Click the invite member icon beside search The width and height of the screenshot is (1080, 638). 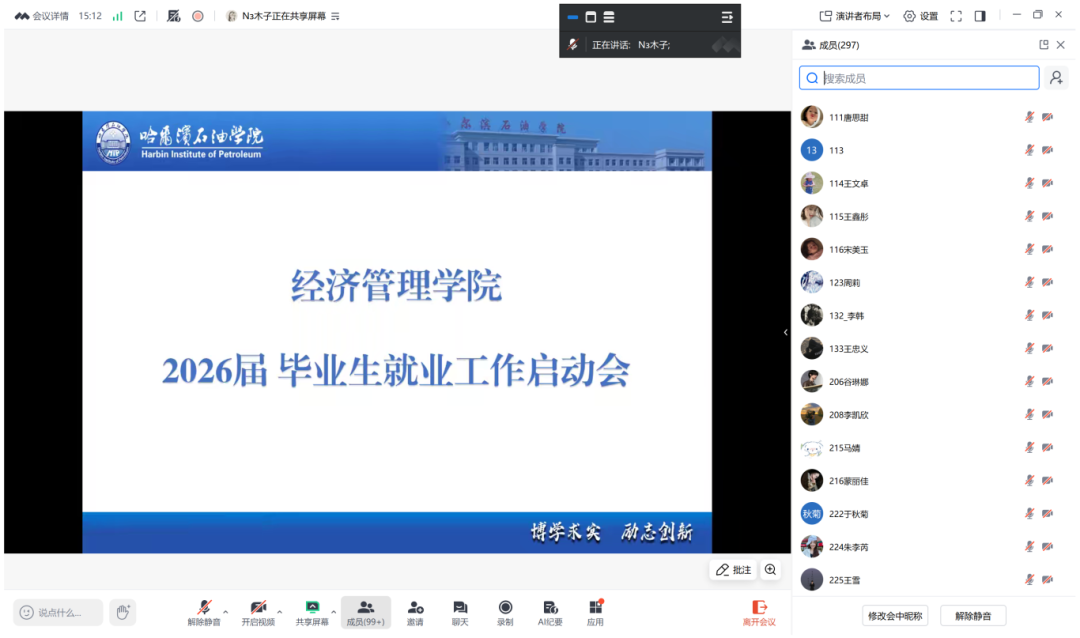pos(1056,78)
